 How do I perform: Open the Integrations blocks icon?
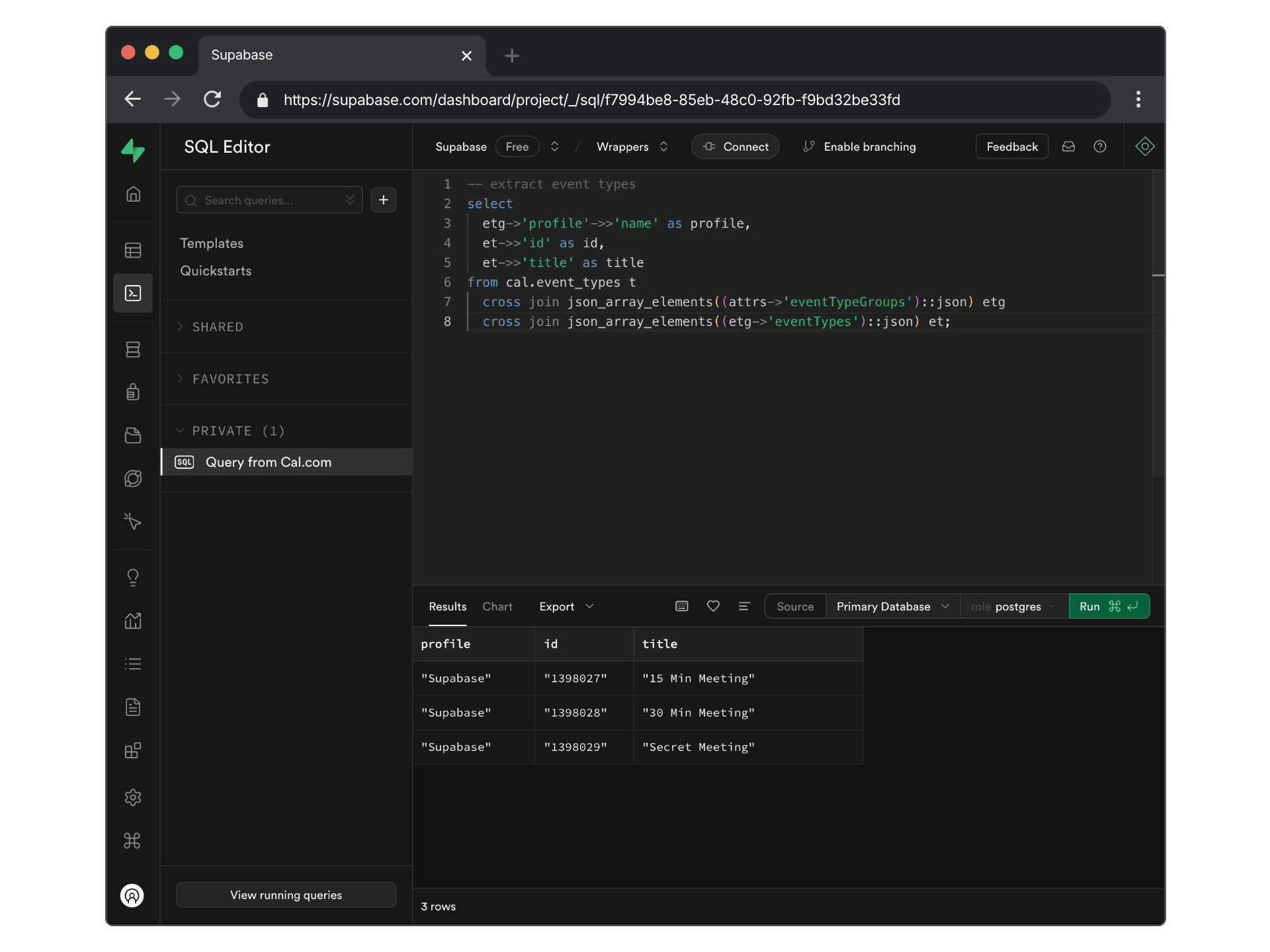click(133, 751)
